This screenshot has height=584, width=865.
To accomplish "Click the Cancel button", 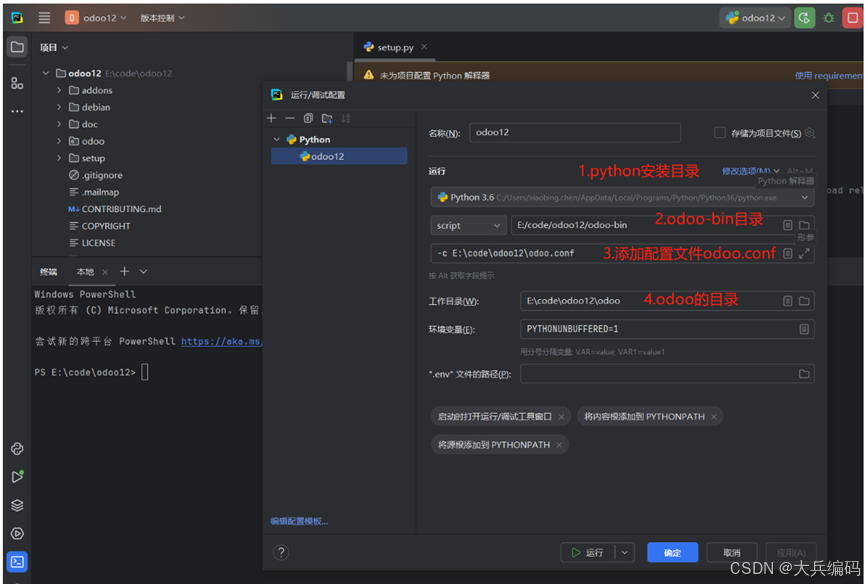I will 731,553.
